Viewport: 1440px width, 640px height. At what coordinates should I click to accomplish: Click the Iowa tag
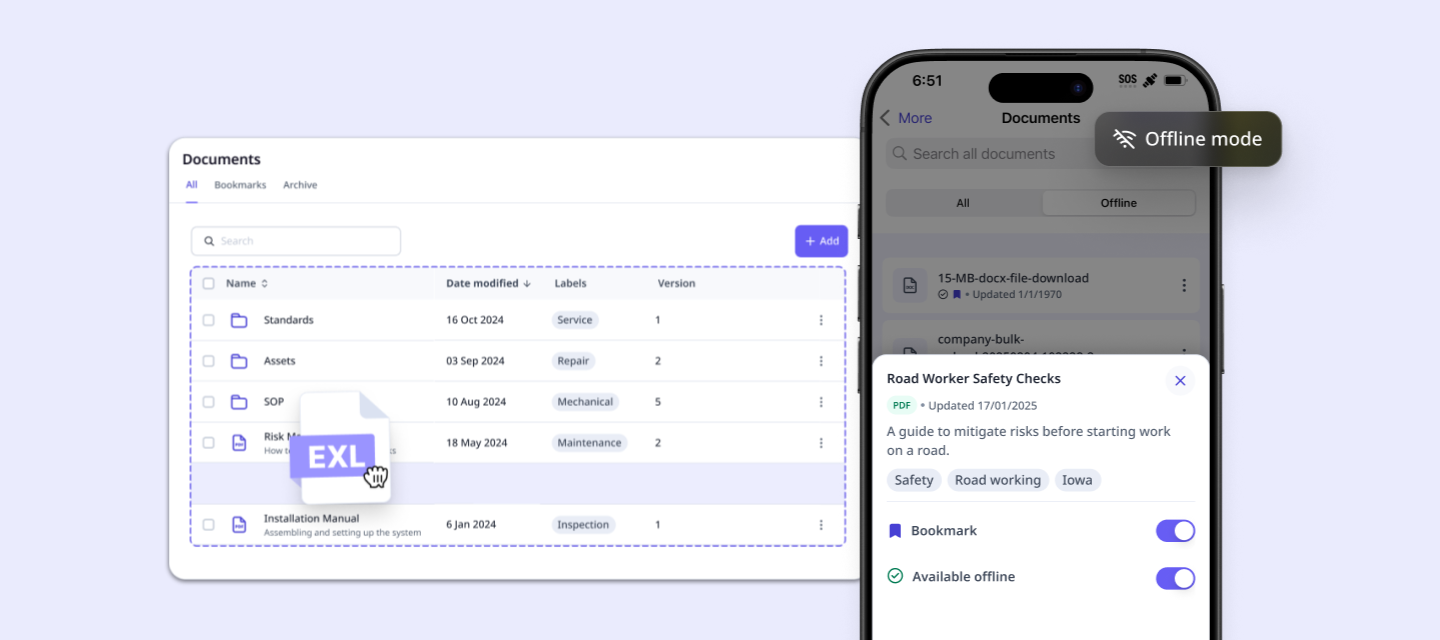(1077, 480)
